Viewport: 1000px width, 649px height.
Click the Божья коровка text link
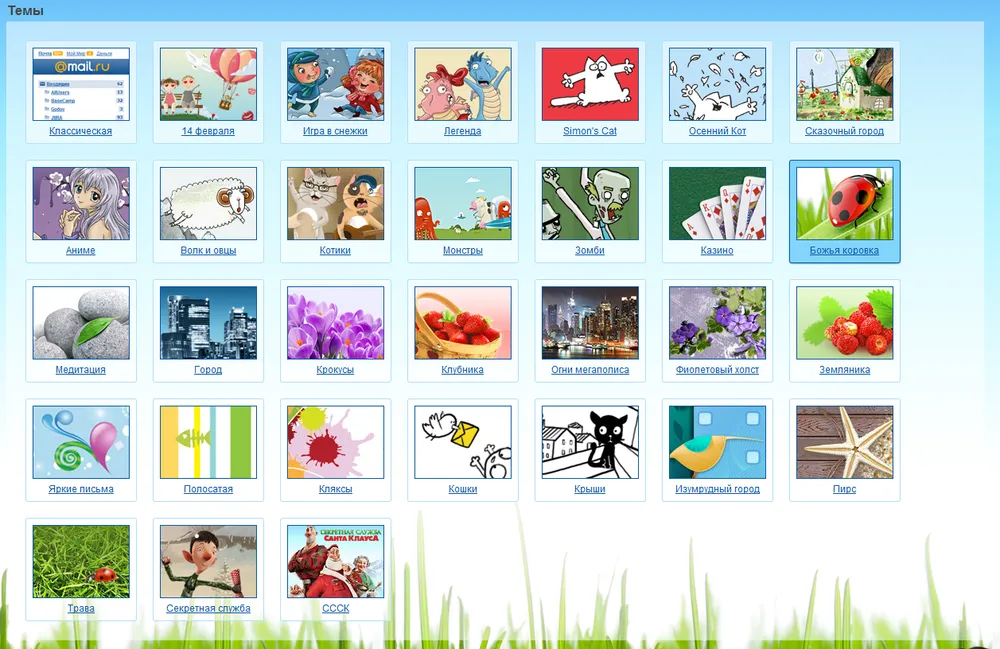844,250
